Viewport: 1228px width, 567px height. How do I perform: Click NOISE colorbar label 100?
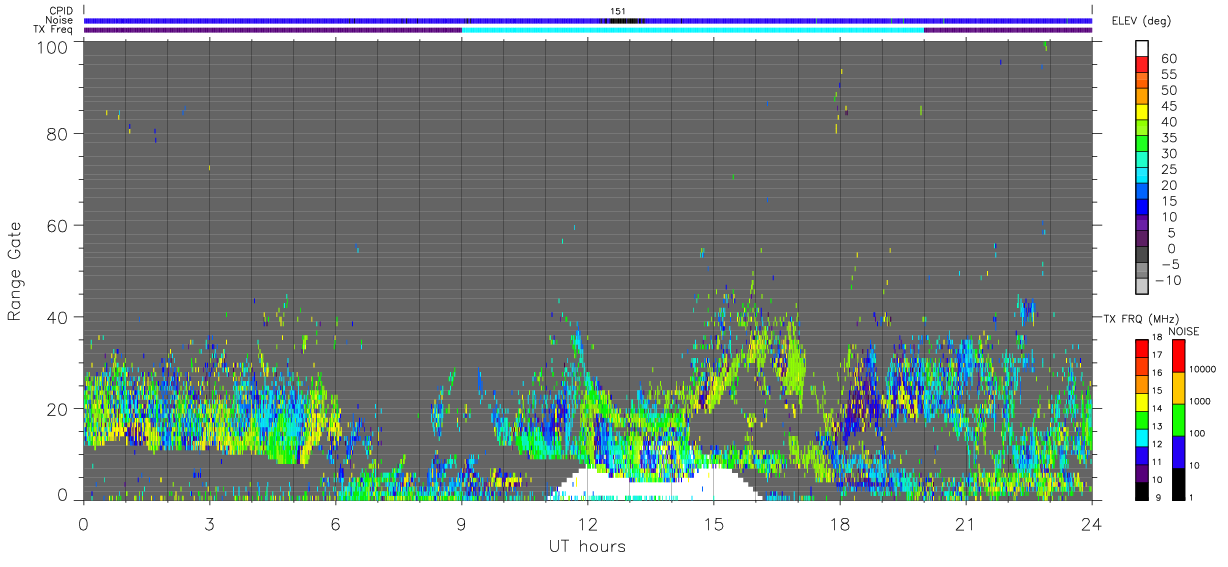click(x=1198, y=435)
